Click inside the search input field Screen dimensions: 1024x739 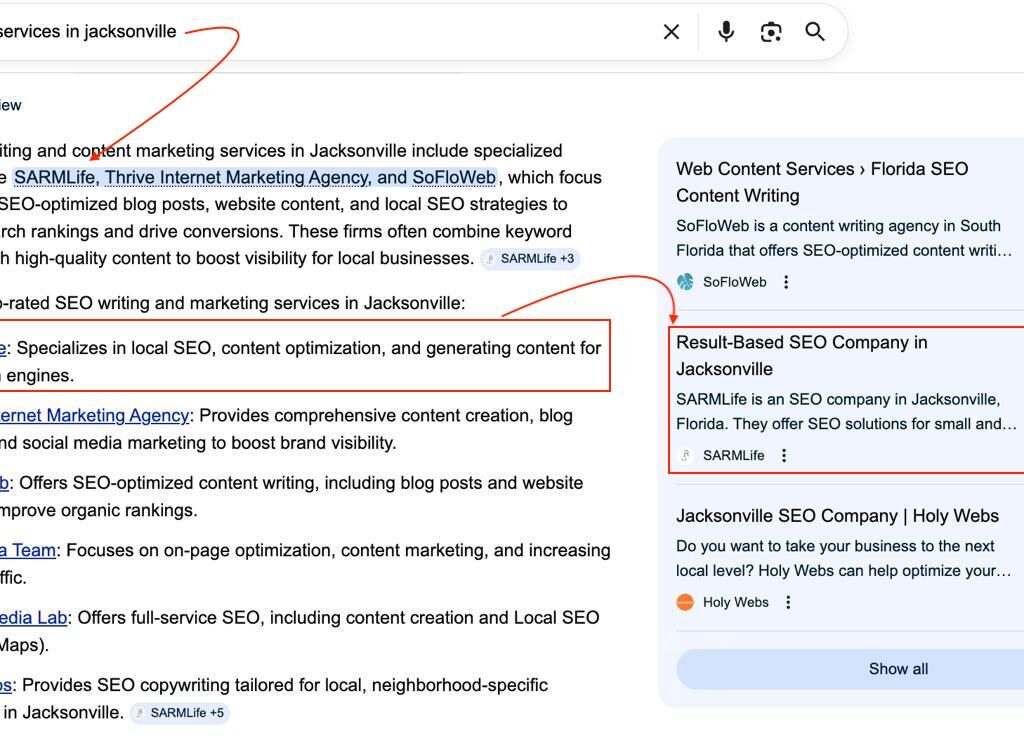pos(300,31)
